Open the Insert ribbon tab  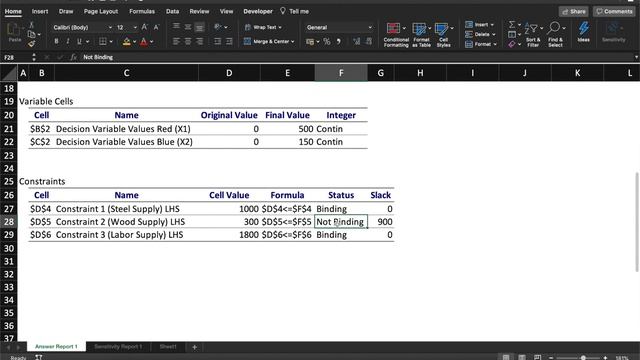(40, 11)
